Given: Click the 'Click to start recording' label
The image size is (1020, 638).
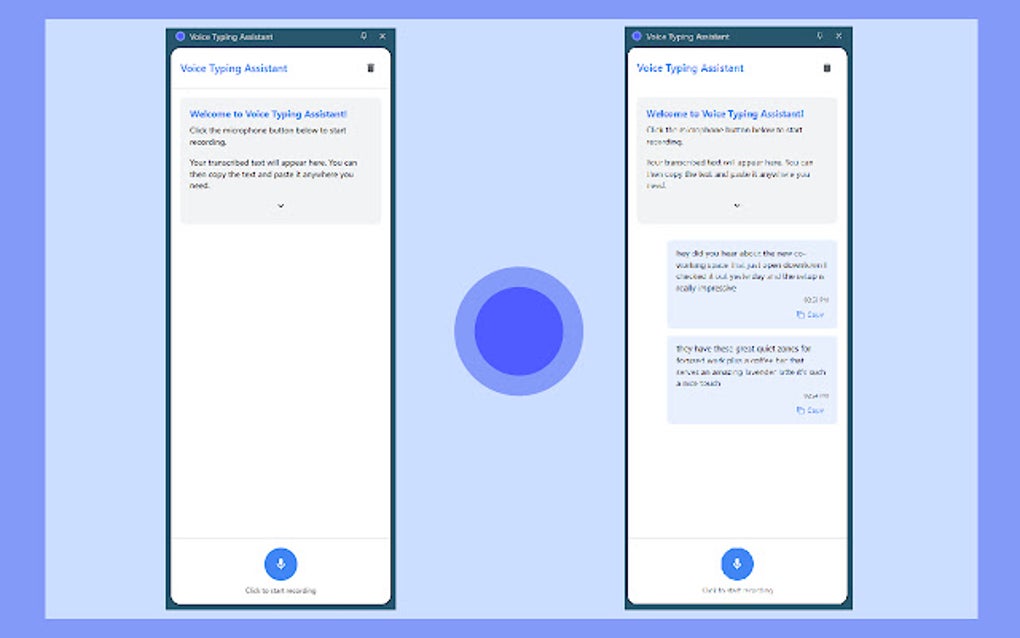Looking at the screenshot, I should [x=280, y=590].
